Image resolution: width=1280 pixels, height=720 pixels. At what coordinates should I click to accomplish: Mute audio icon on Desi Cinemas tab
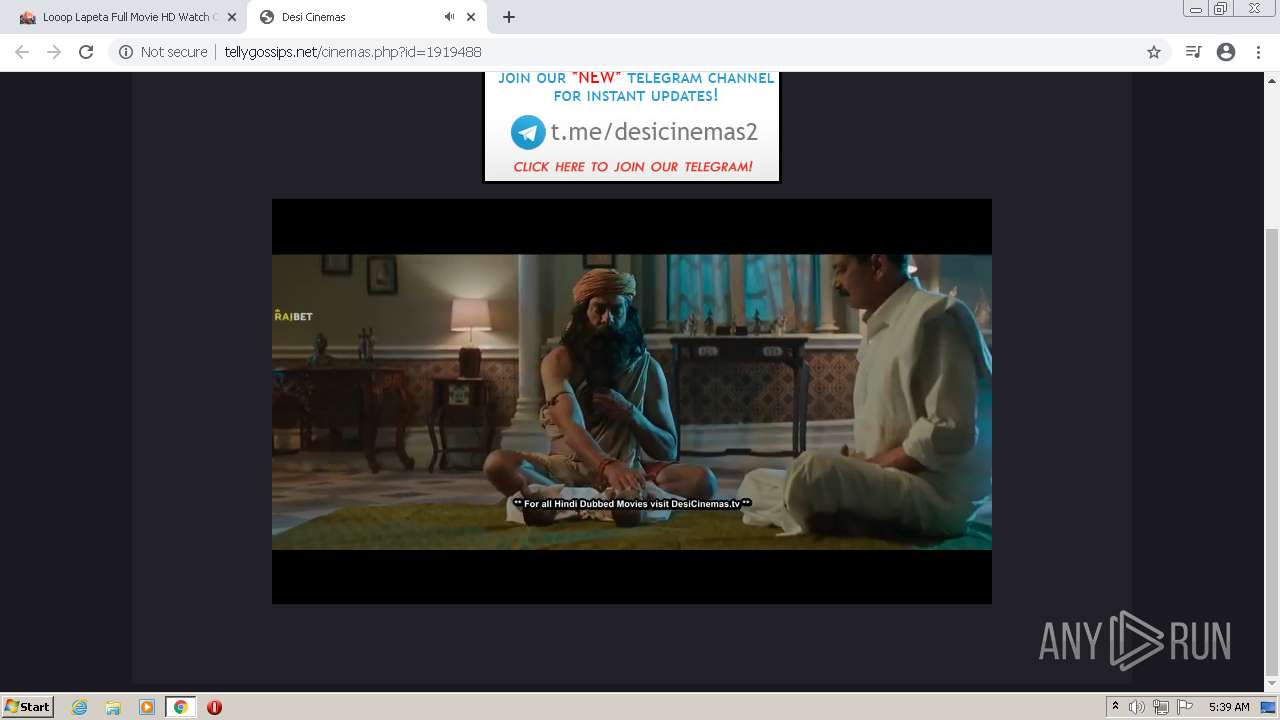449,17
